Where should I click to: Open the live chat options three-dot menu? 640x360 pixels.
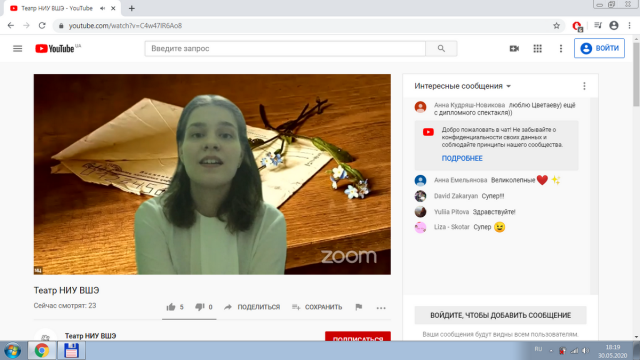click(x=584, y=86)
